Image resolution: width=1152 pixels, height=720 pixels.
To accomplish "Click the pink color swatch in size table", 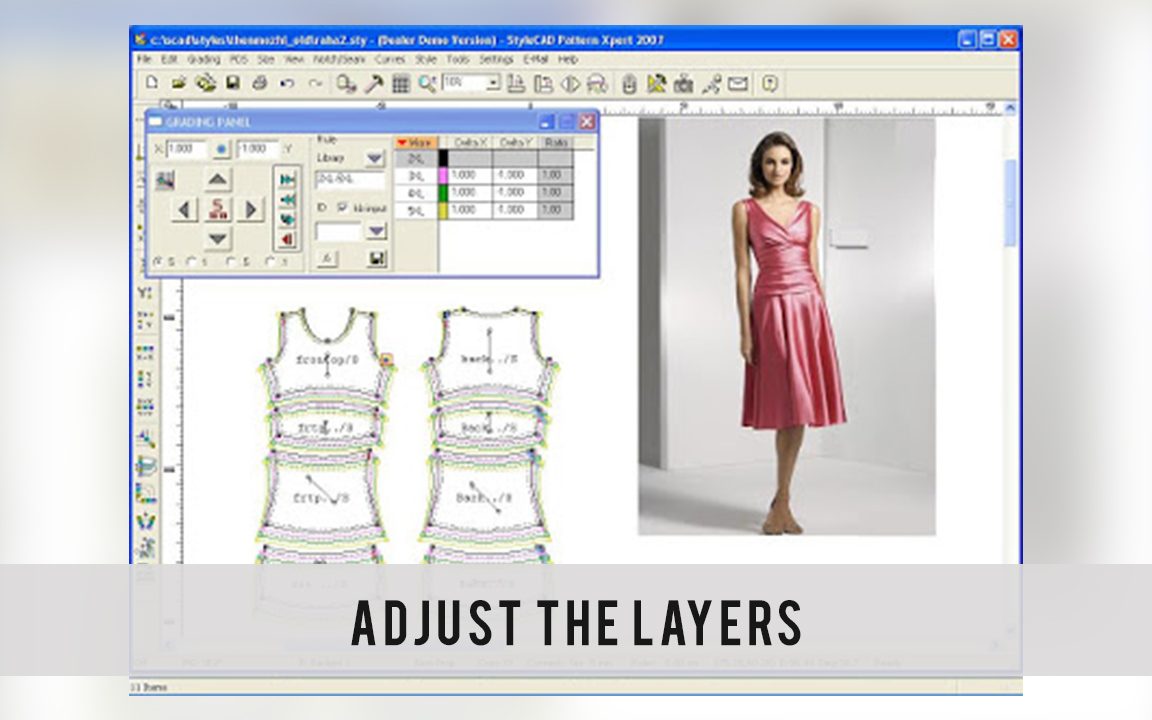I will coord(443,176).
